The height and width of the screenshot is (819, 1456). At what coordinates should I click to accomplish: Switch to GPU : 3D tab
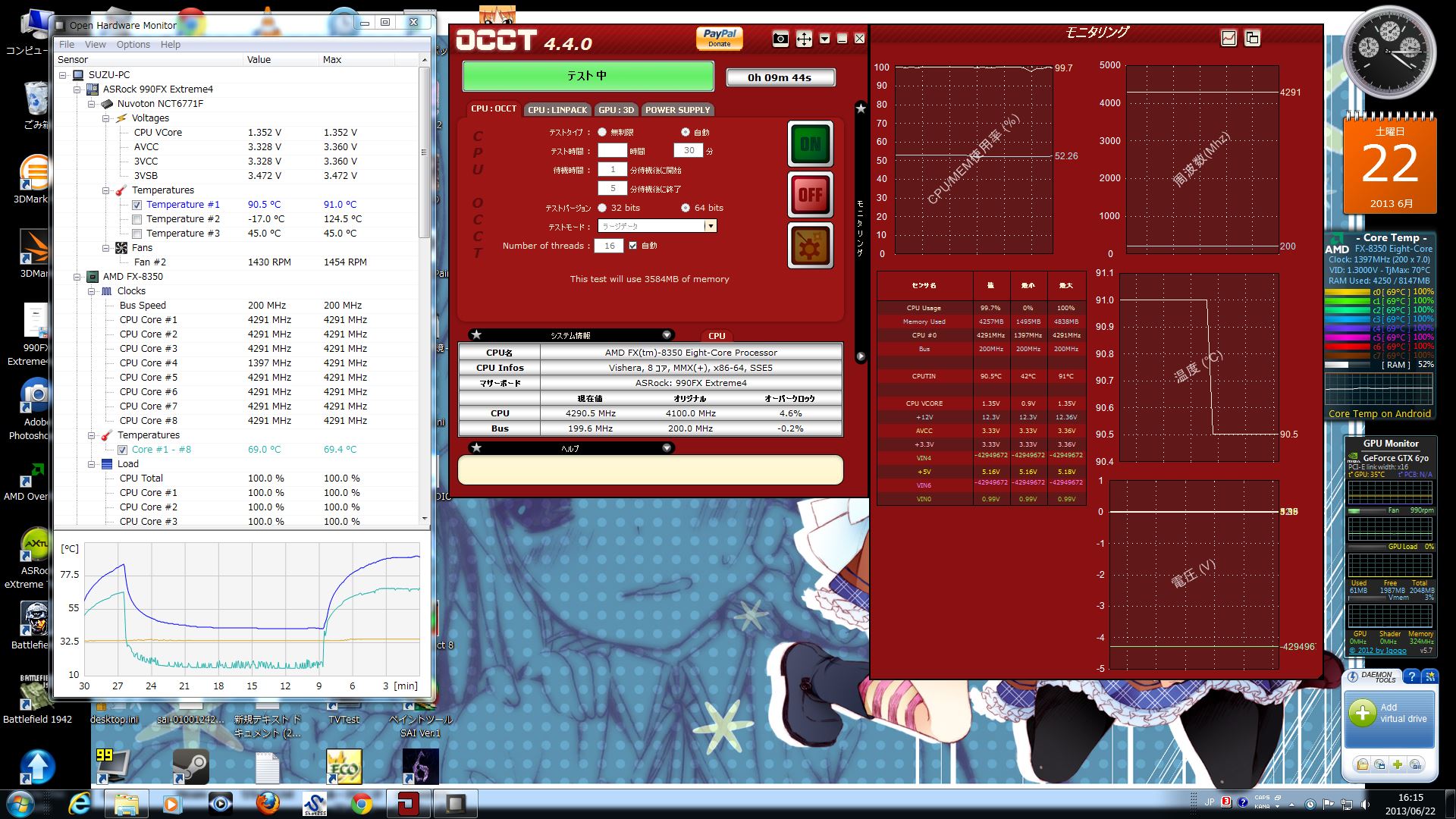tap(616, 110)
